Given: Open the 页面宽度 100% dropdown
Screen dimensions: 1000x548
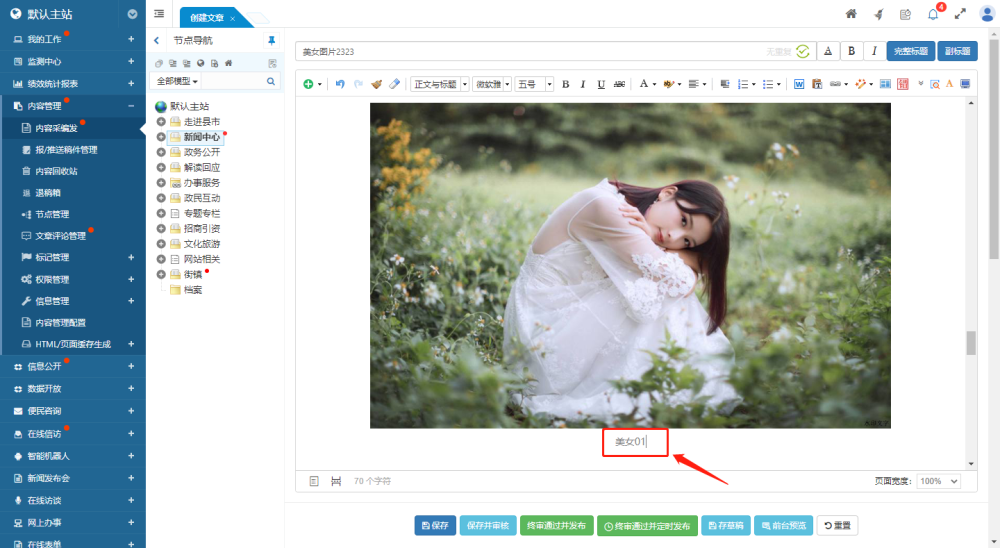Looking at the screenshot, I should (939, 481).
